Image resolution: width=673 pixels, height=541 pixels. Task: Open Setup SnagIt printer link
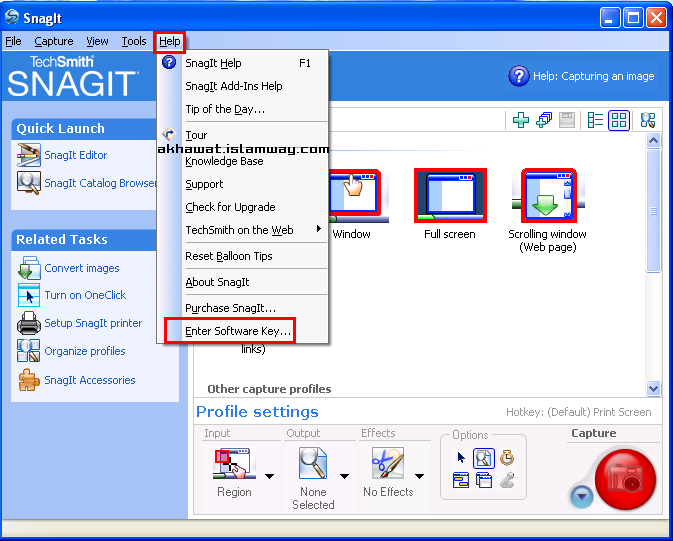point(93,323)
